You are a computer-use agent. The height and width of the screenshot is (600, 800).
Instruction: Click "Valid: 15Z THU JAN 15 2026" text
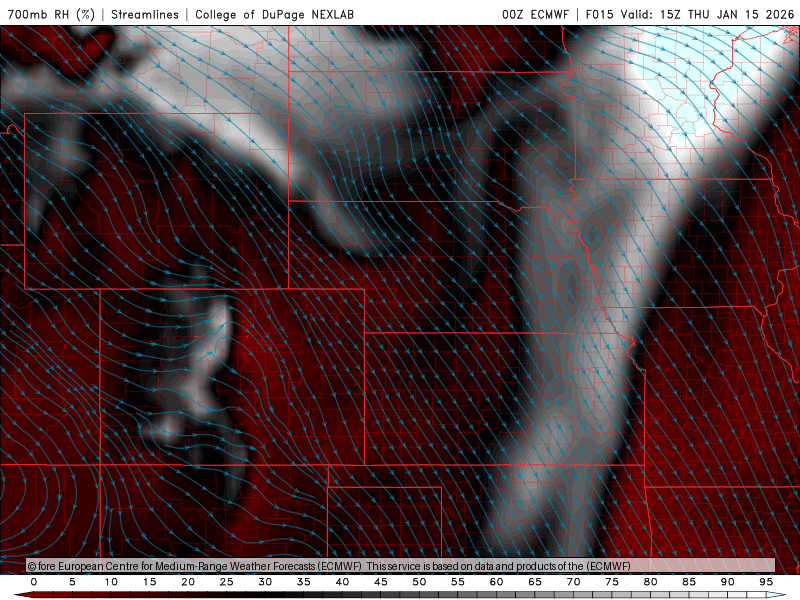click(707, 14)
